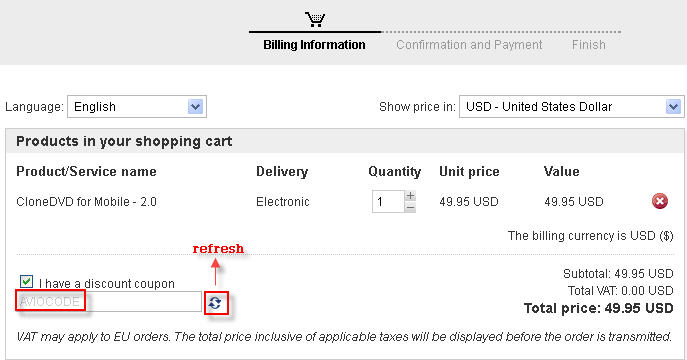Screen dimensions: 687x360
Task: Increase quantity with the plus button
Action: tap(410, 195)
